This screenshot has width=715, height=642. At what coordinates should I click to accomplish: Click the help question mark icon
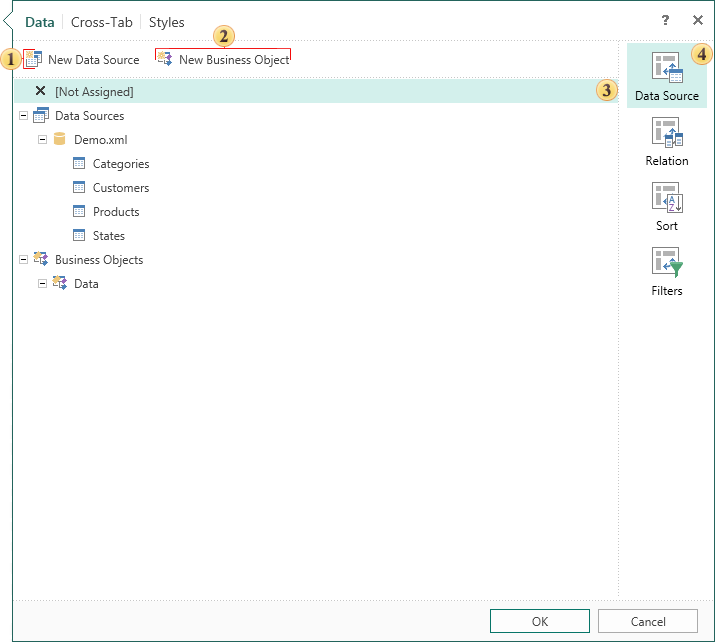tap(665, 21)
